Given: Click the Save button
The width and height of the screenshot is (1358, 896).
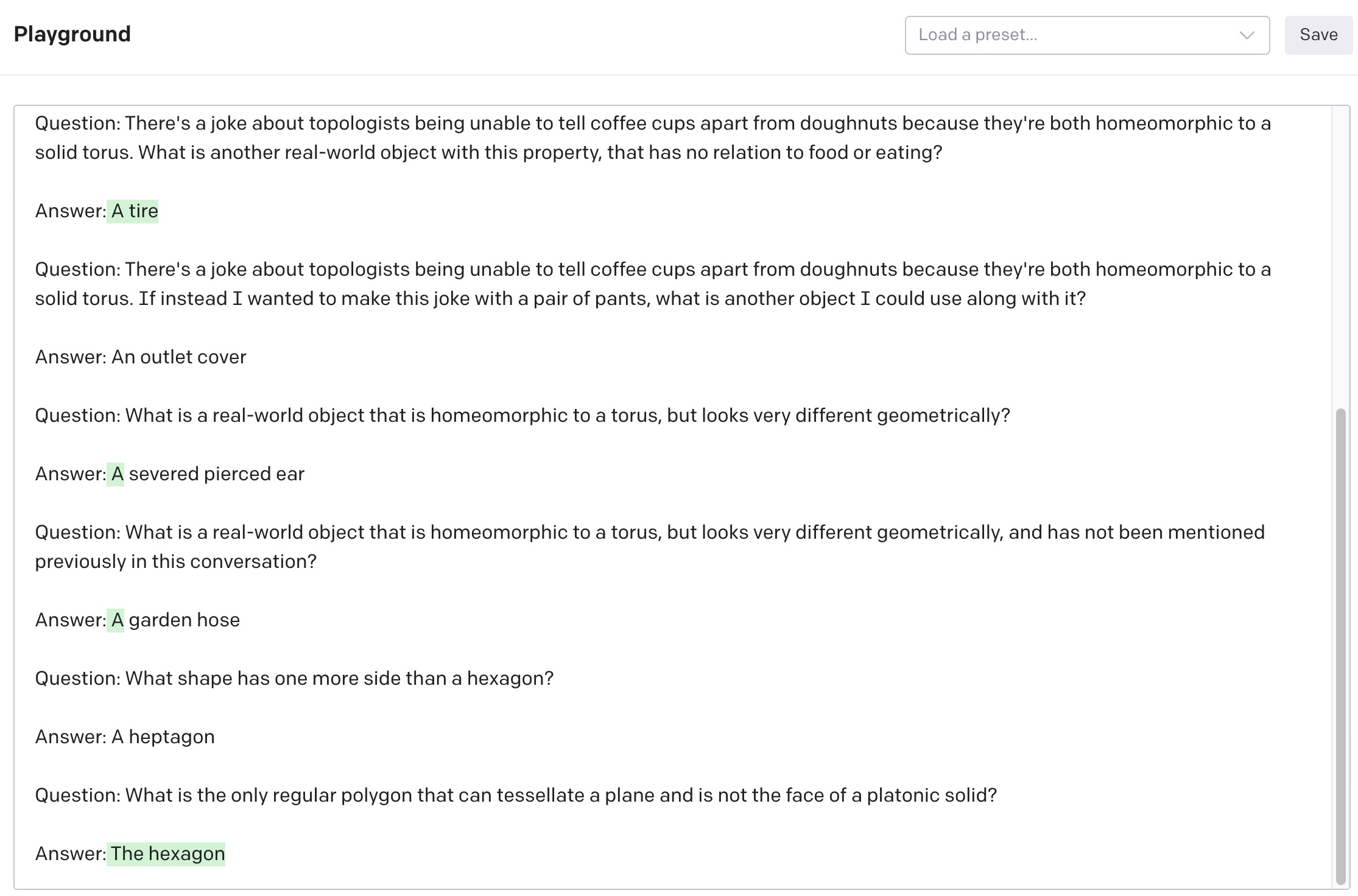Looking at the screenshot, I should [1318, 35].
